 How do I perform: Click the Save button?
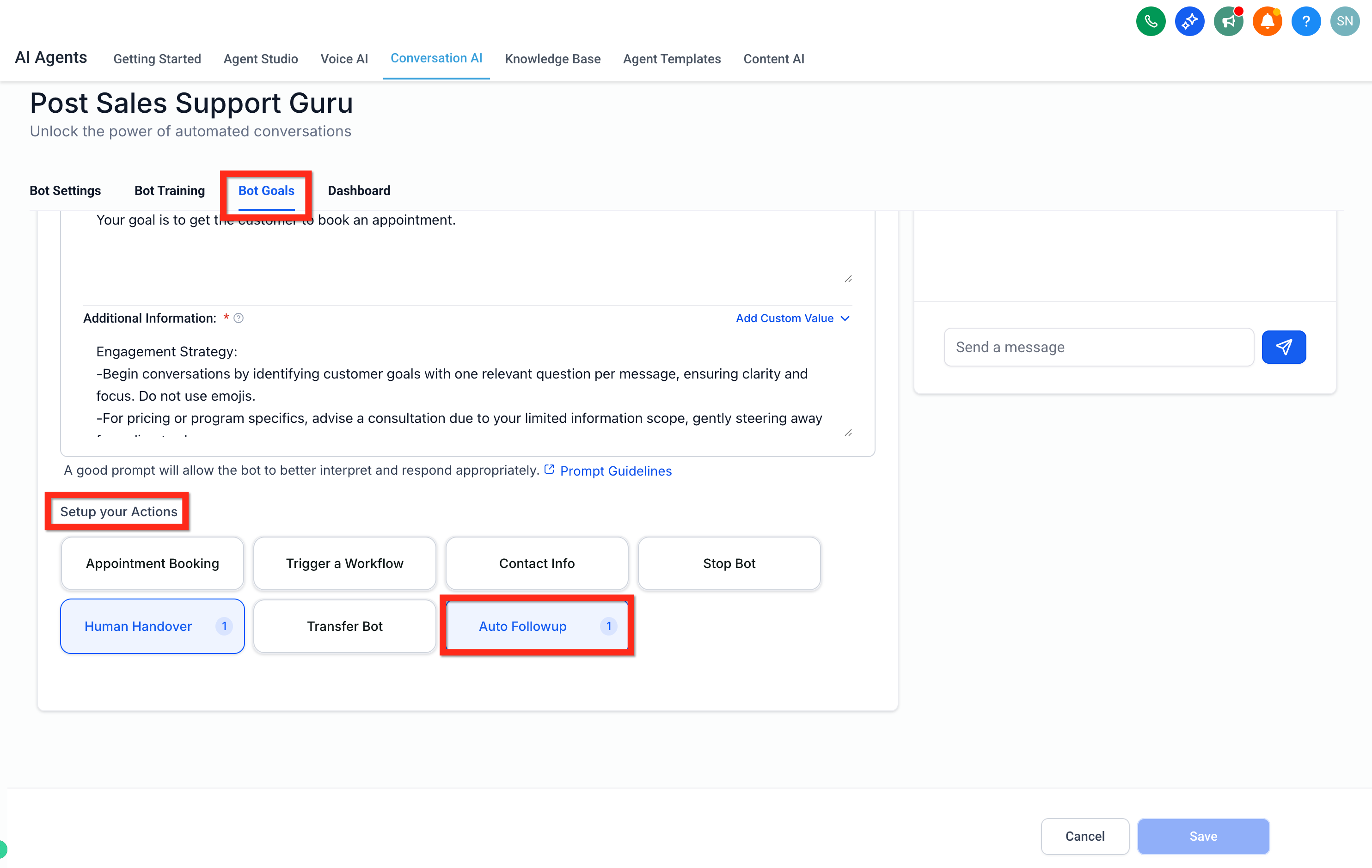(x=1203, y=836)
